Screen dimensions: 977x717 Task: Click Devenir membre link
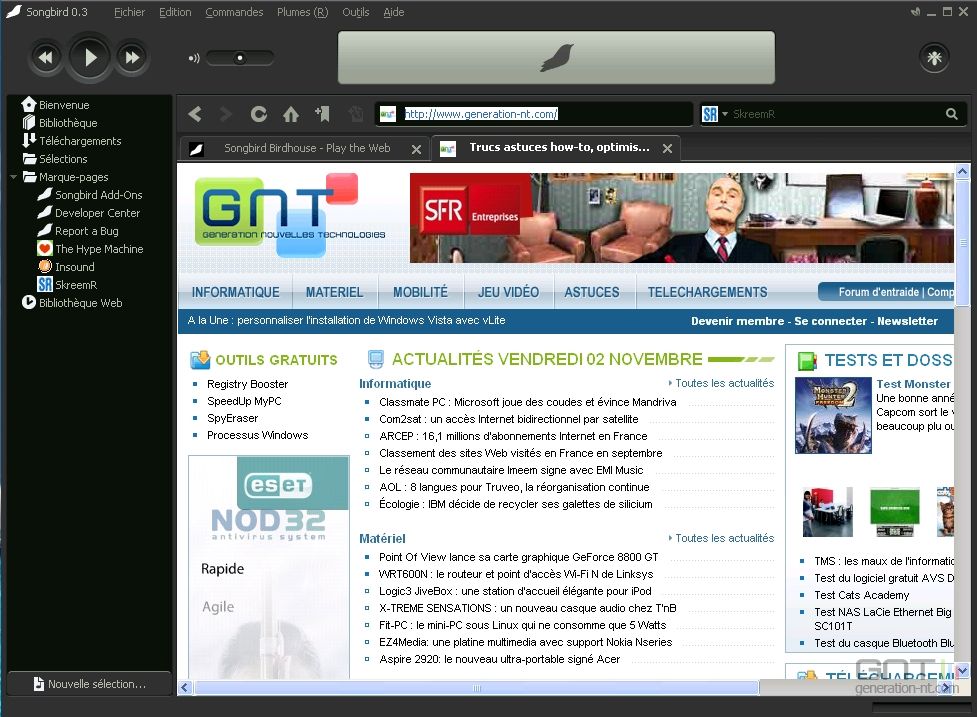pyautogui.click(x=737, y=321)
